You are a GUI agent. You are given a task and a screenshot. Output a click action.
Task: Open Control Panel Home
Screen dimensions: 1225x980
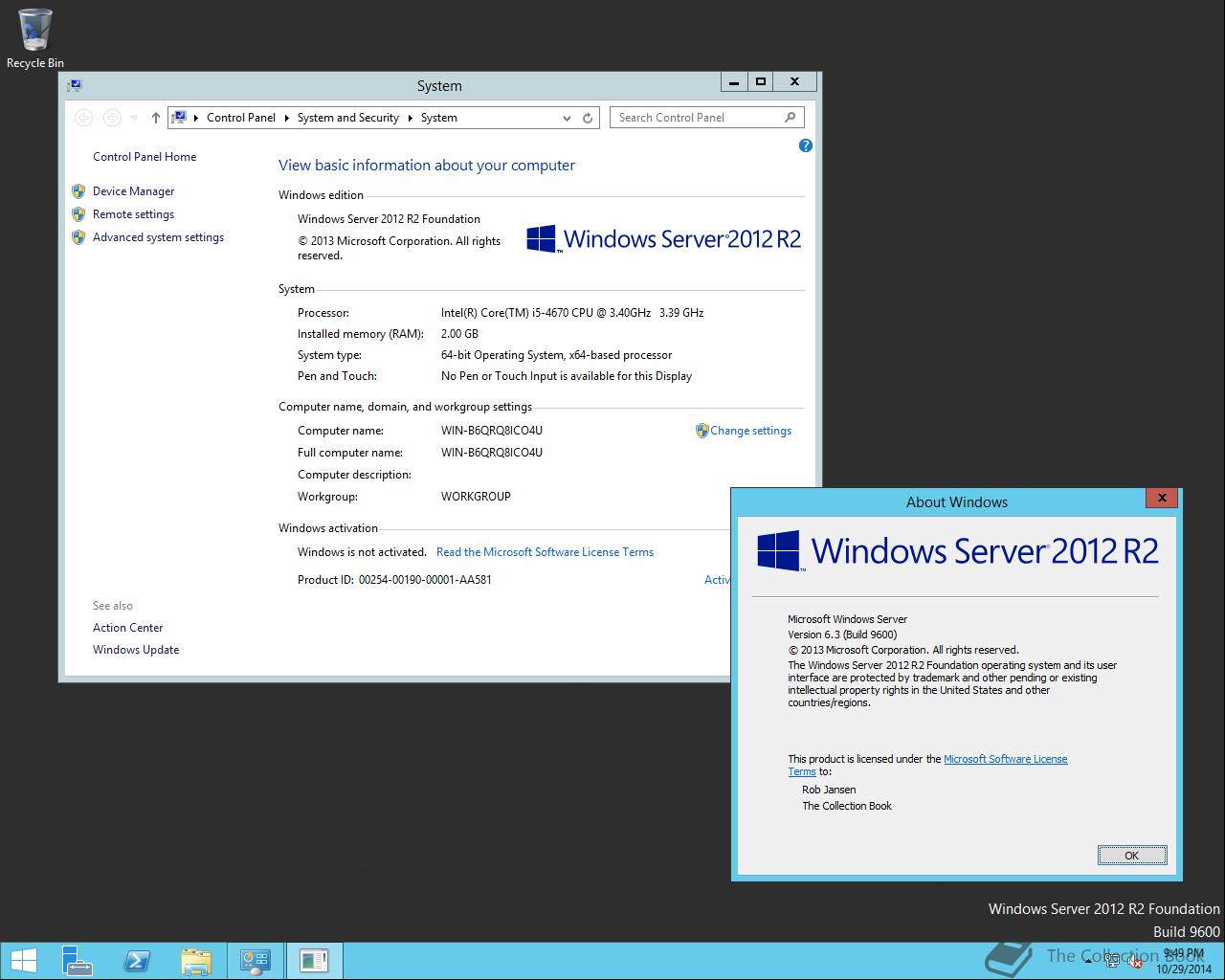(x=145, y=157)
